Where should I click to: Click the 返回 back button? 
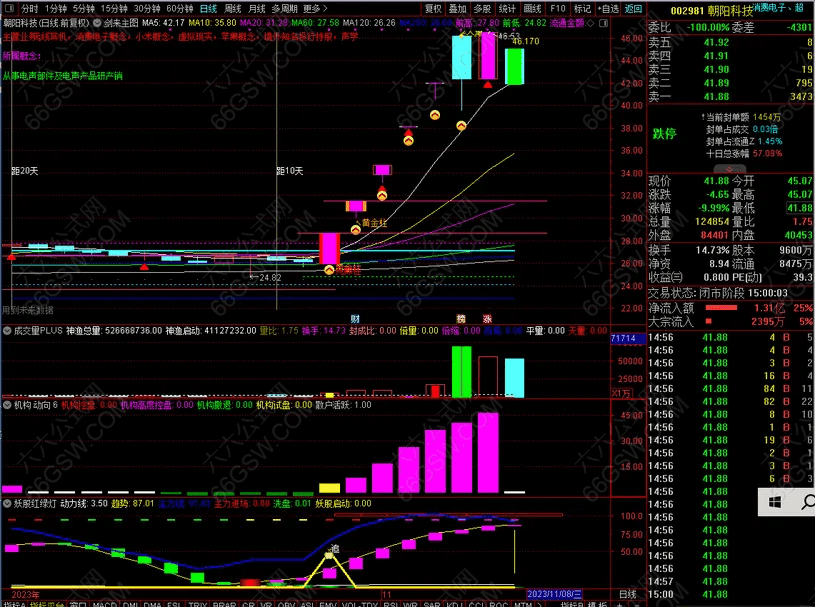(633, 8)
